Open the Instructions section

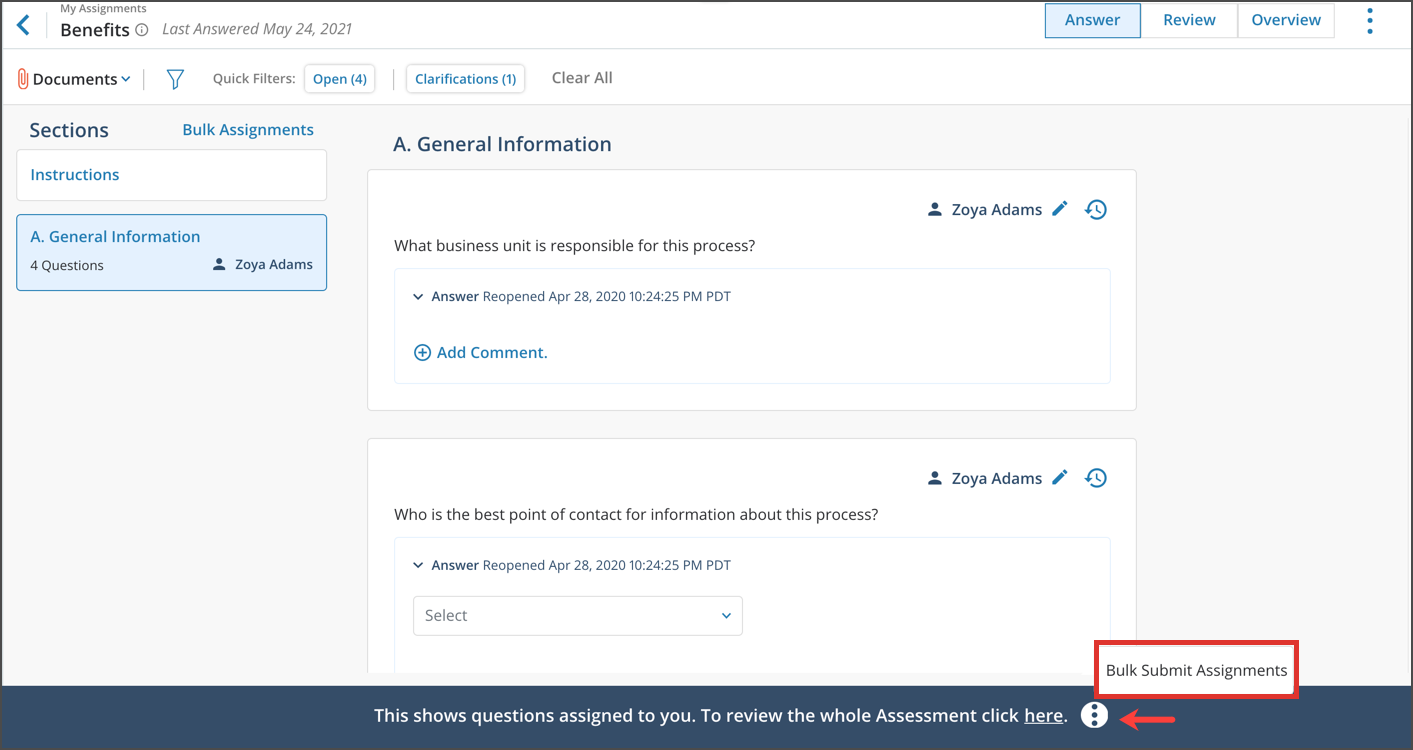[172, 175]
